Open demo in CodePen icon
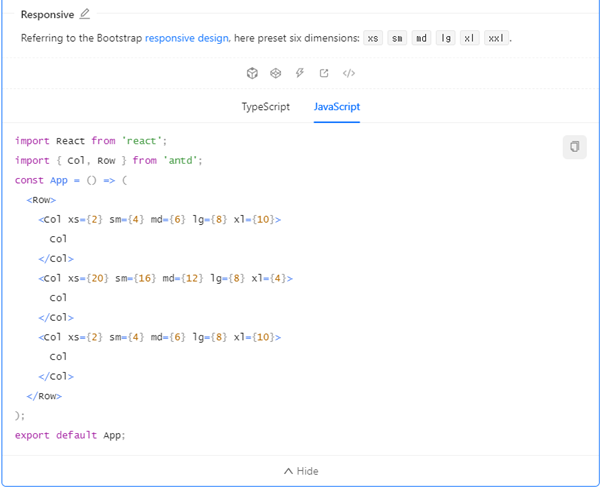Screen dimensions: 602x489 coord(276,73)
